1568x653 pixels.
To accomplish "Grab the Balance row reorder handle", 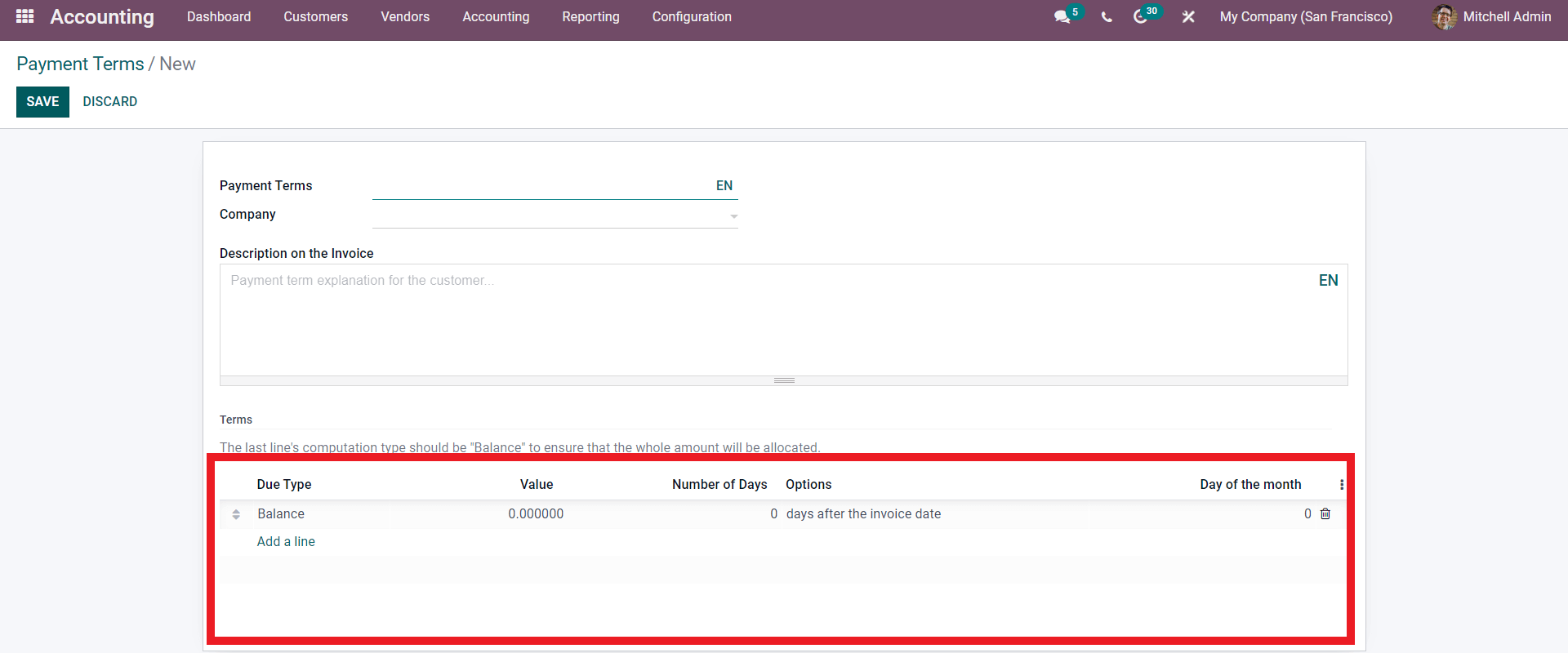I will (x=236, y=514).
